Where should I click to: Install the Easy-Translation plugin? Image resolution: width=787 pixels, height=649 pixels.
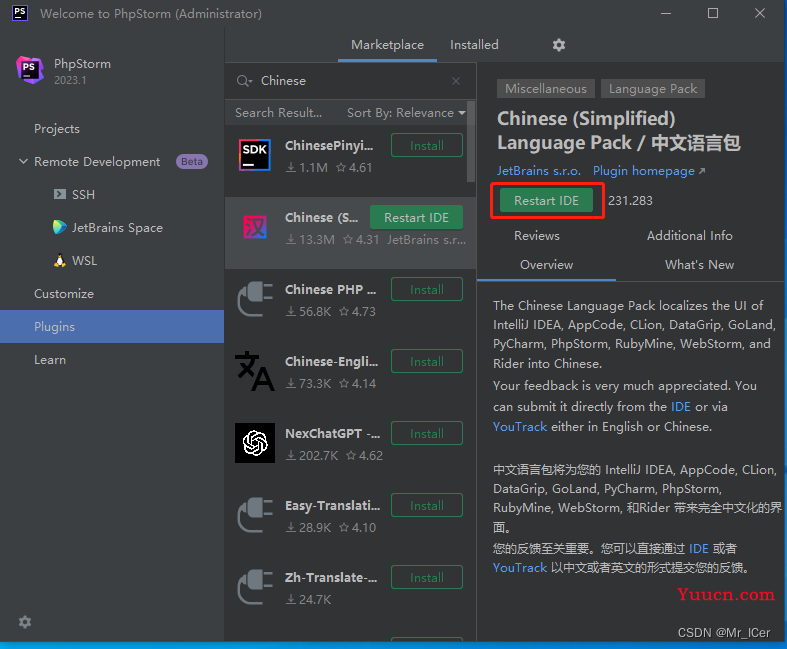pyautogui.click(x=427, y=505)
